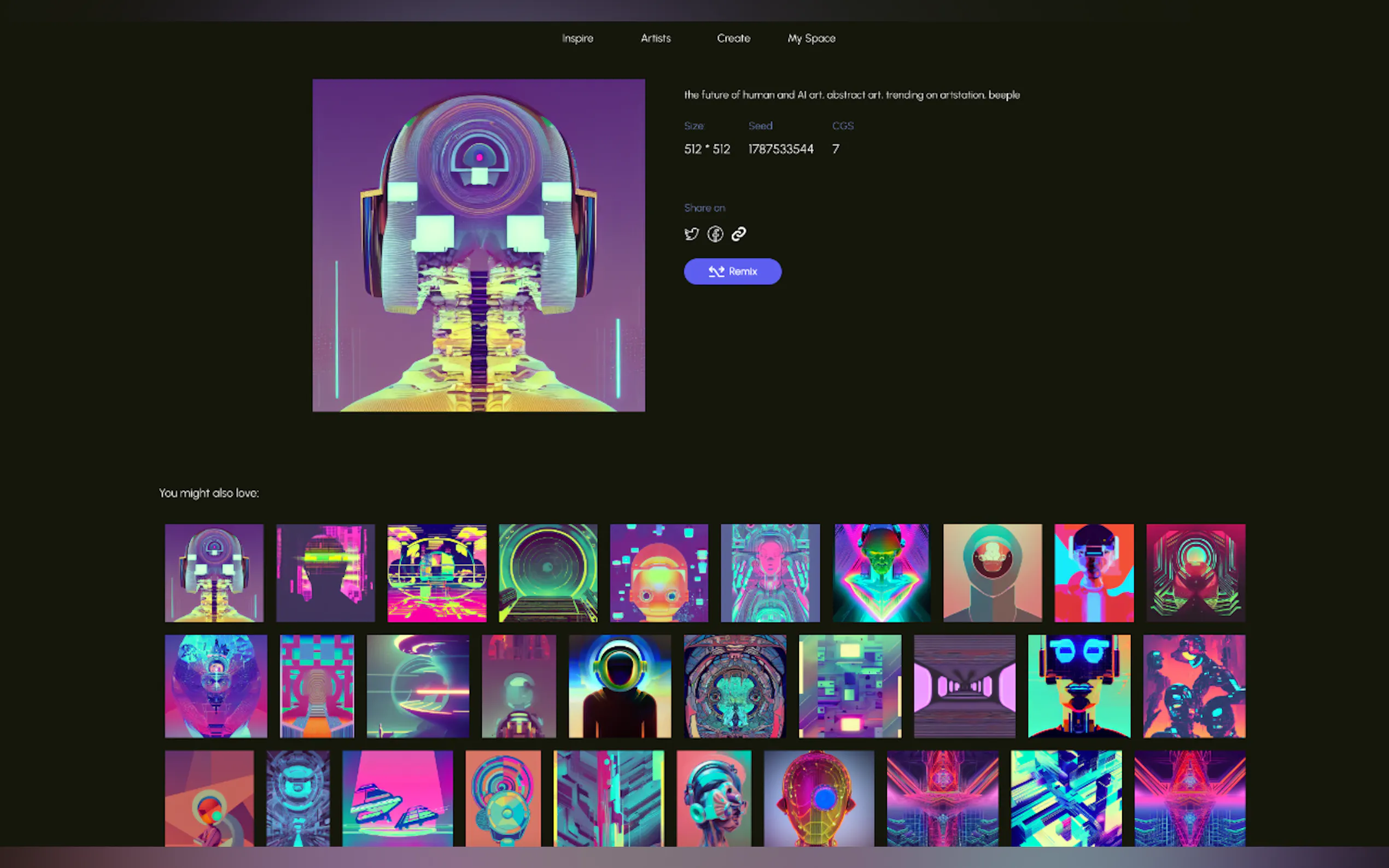Click the large robot head artwork

pyautogui.click(x=478, y=245)
